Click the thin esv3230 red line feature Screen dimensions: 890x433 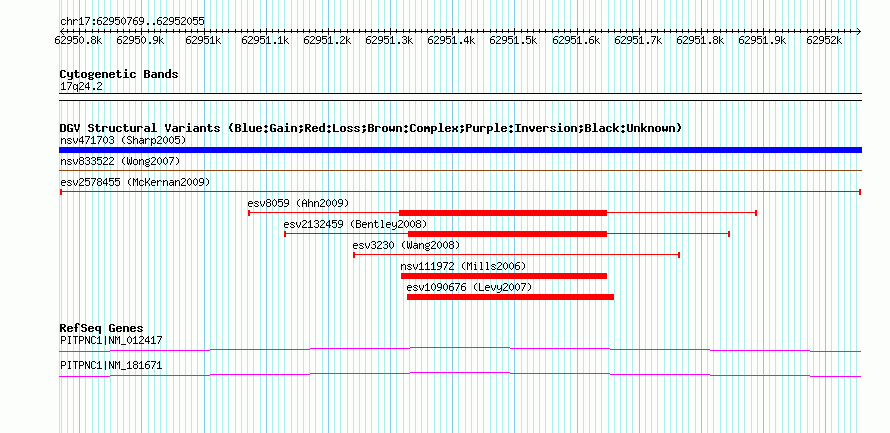517,255
